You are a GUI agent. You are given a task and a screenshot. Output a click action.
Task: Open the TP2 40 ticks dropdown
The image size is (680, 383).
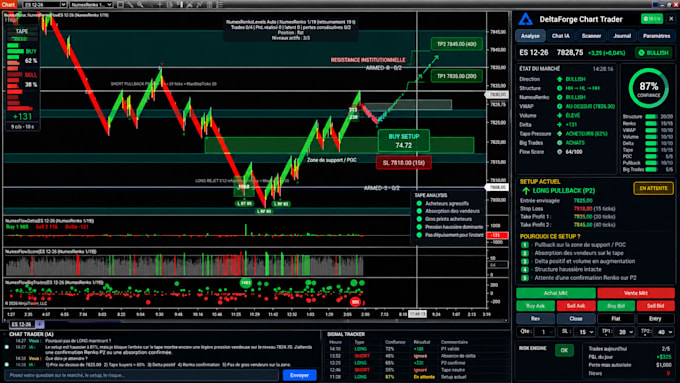(x=664, y=332)
